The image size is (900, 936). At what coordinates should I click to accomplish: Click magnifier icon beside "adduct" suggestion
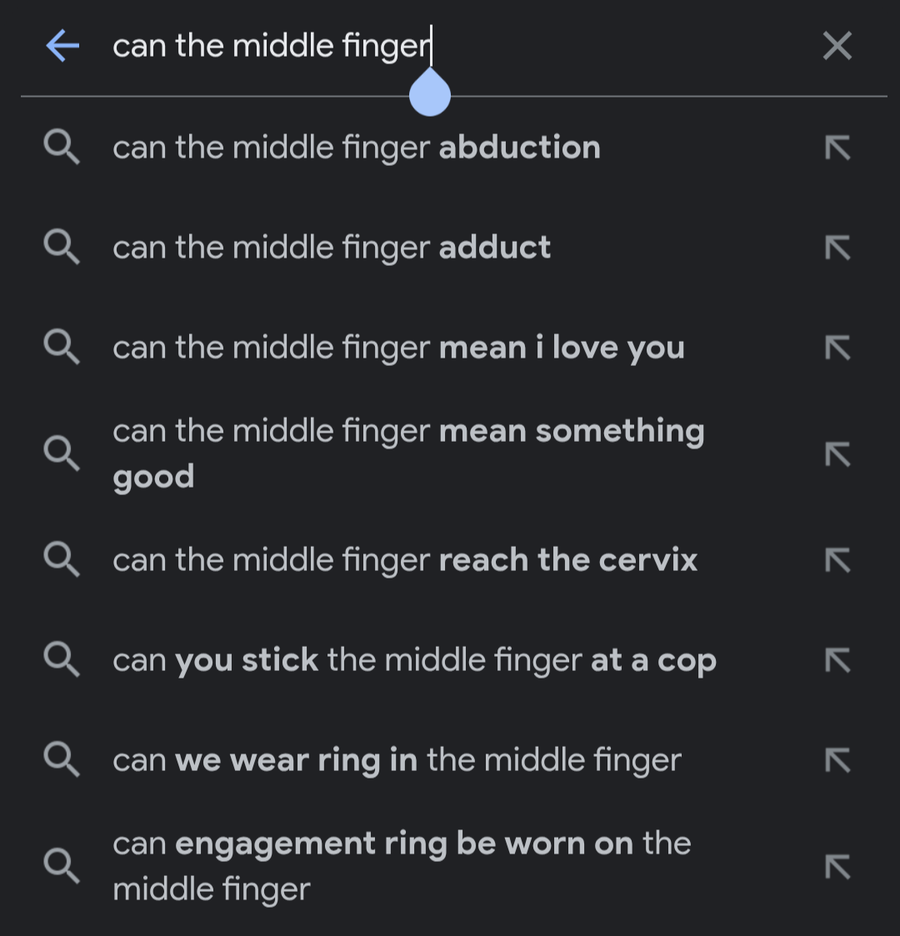62,247
